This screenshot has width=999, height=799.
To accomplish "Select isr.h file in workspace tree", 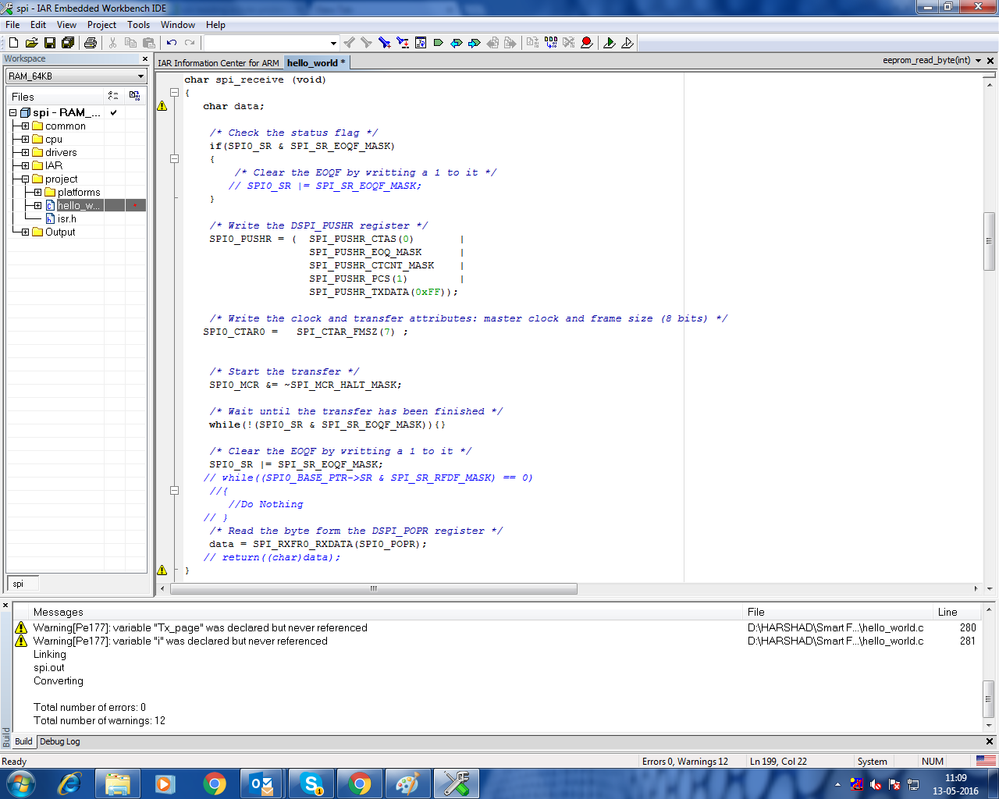I will click(67, 219).
